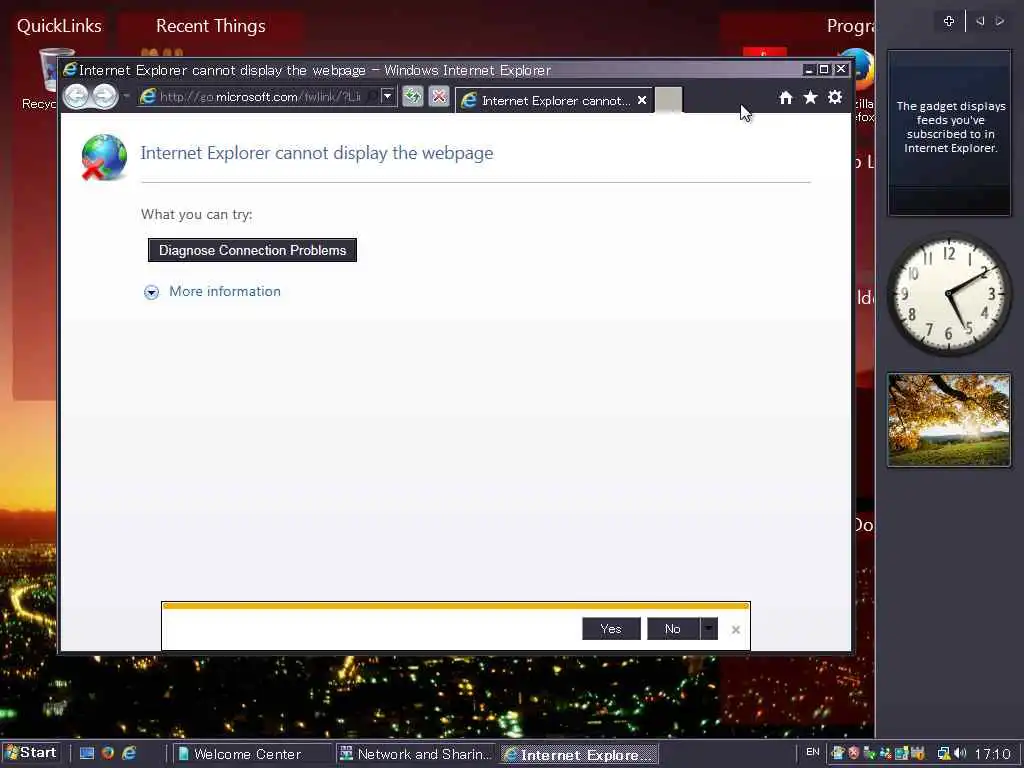Expand the More information section
This screenshot has width=1024, height=768.
(151, 293)
